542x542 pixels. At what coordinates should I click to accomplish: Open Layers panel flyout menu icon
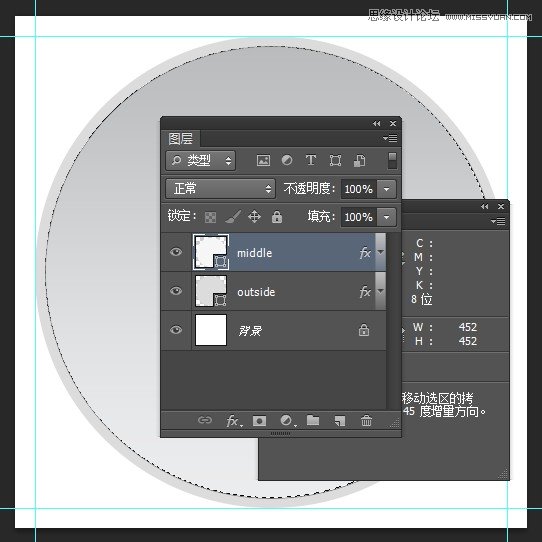tap(390, 138)
